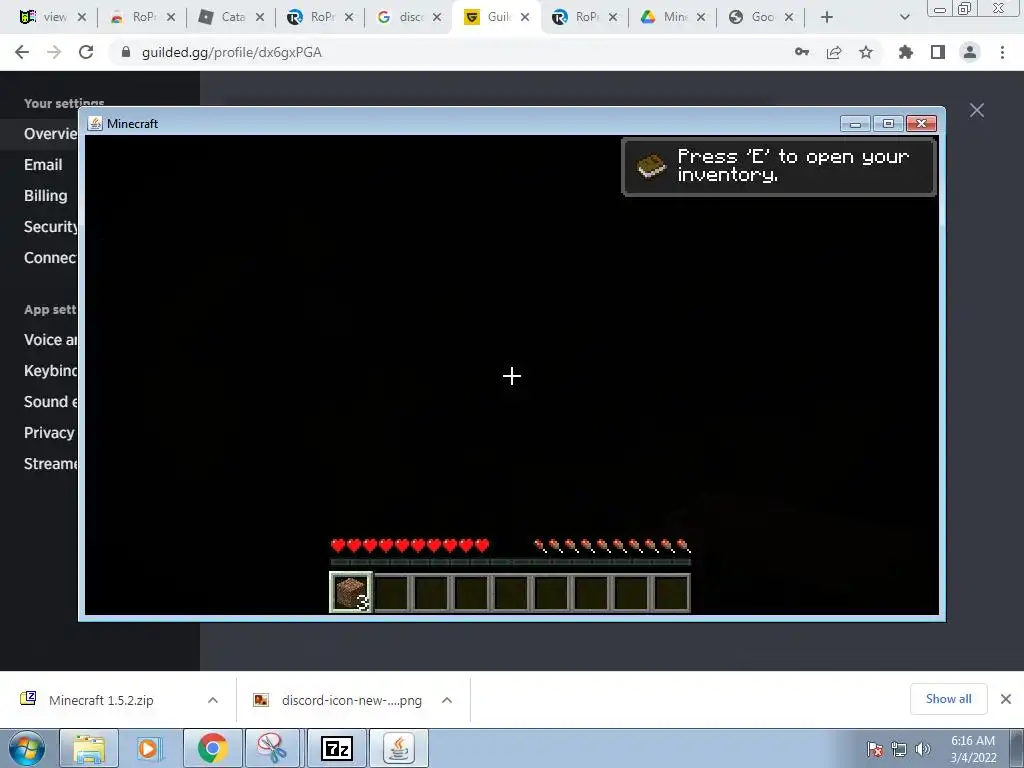This screenshot has width=1024, height=768.
Task: Click the network tray icon
Action: 899,749
